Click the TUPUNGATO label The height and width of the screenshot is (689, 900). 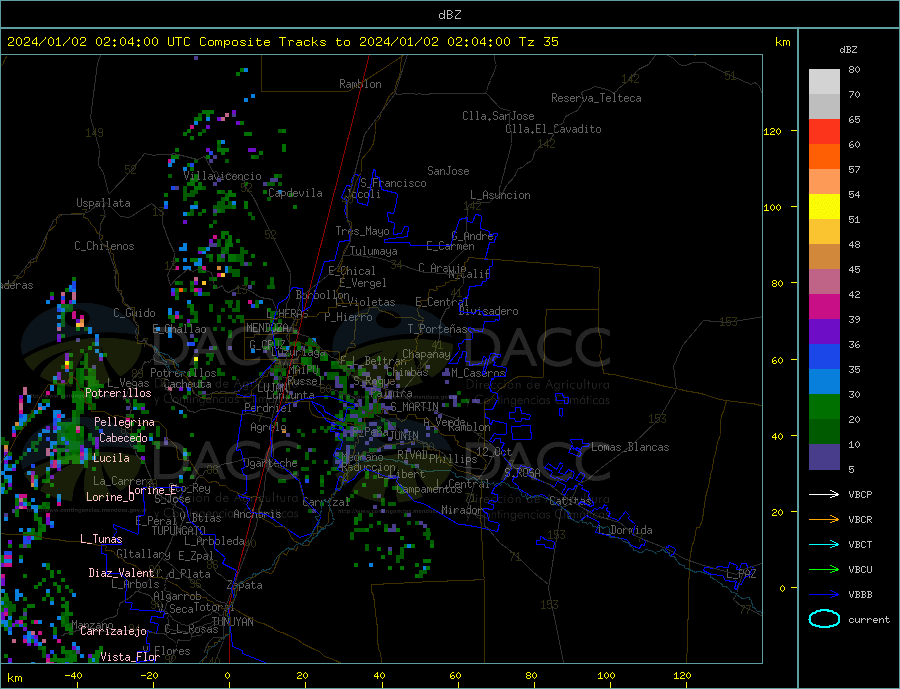[179, 531]
